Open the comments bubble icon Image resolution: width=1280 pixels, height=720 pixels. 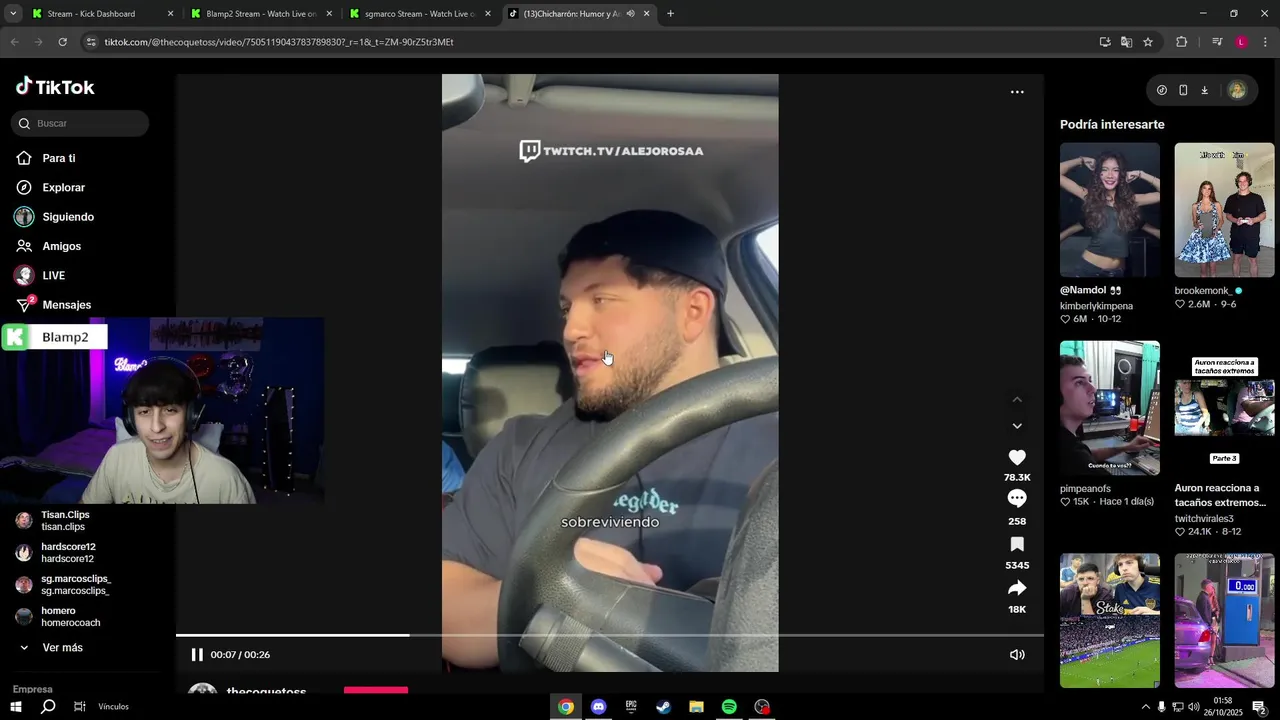click(x=1017, y=498)
